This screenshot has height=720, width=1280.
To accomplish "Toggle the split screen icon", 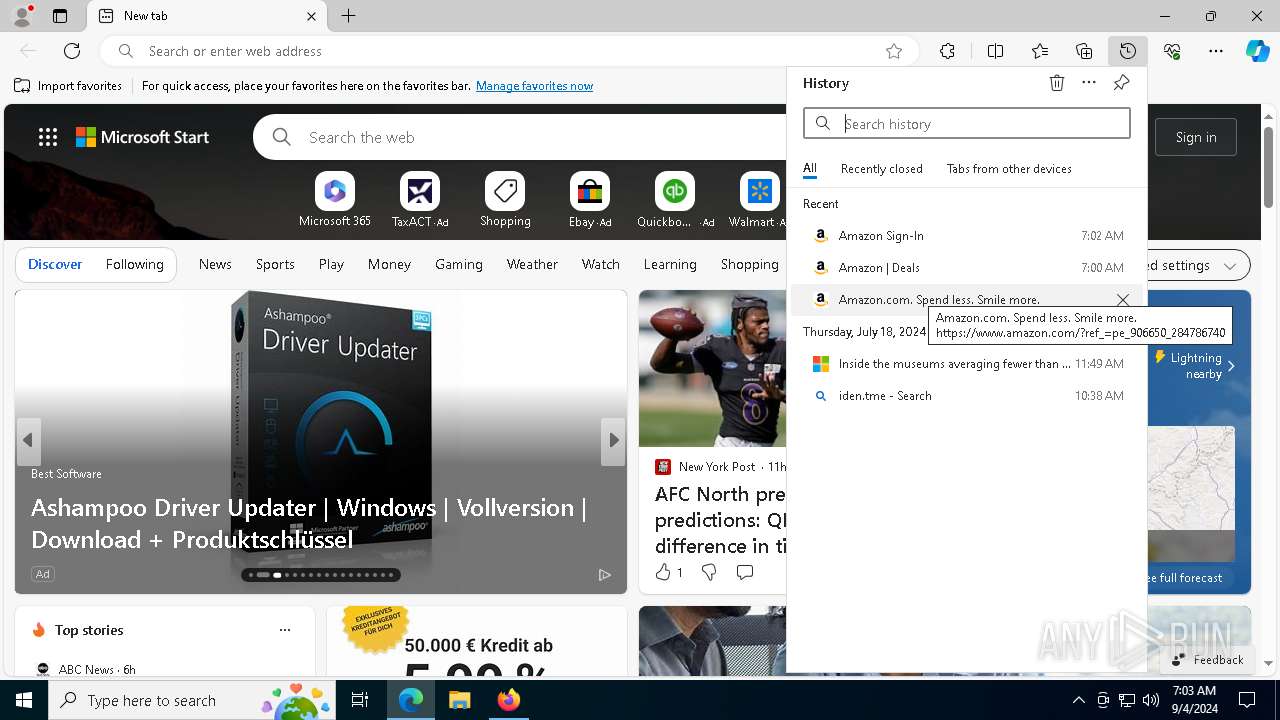I will 995,51.
